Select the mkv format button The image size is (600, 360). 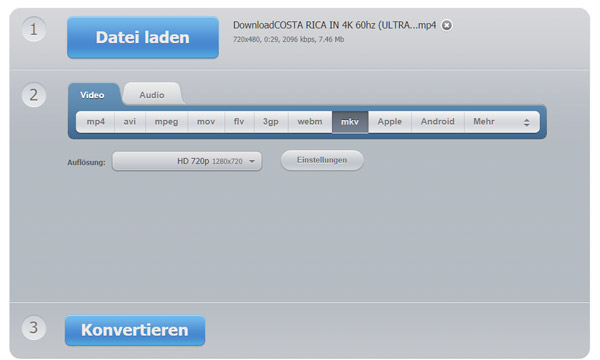coord(350,122)
